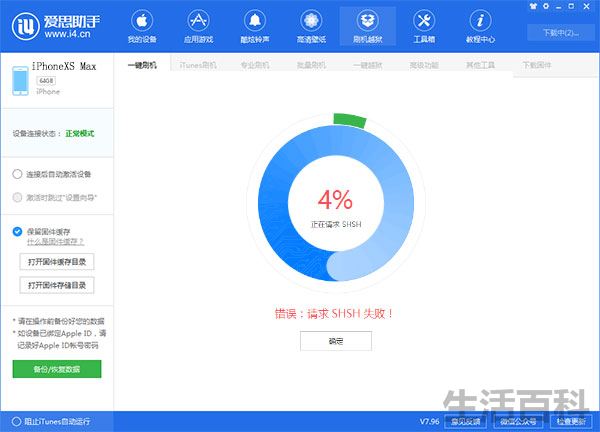This screenshot has height=432, width=600.
Task: Click the circular 4% progress ring
Action: 336,203
